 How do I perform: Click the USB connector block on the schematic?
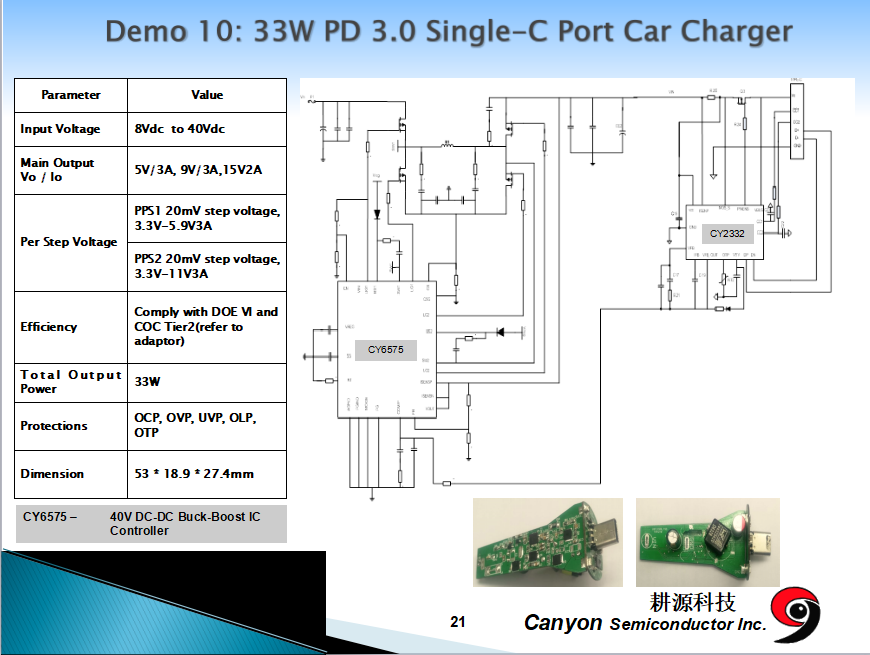(x=797, y=120)
